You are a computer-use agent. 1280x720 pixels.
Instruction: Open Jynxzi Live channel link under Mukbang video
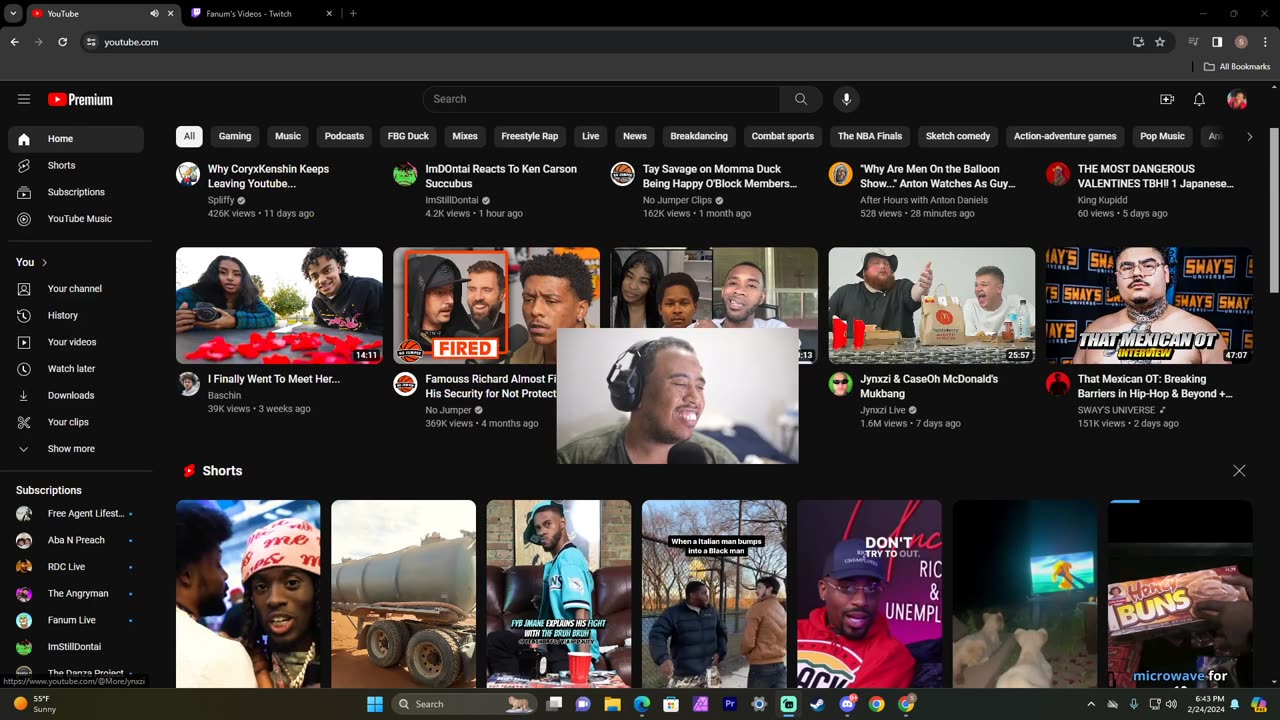point(883,409)
